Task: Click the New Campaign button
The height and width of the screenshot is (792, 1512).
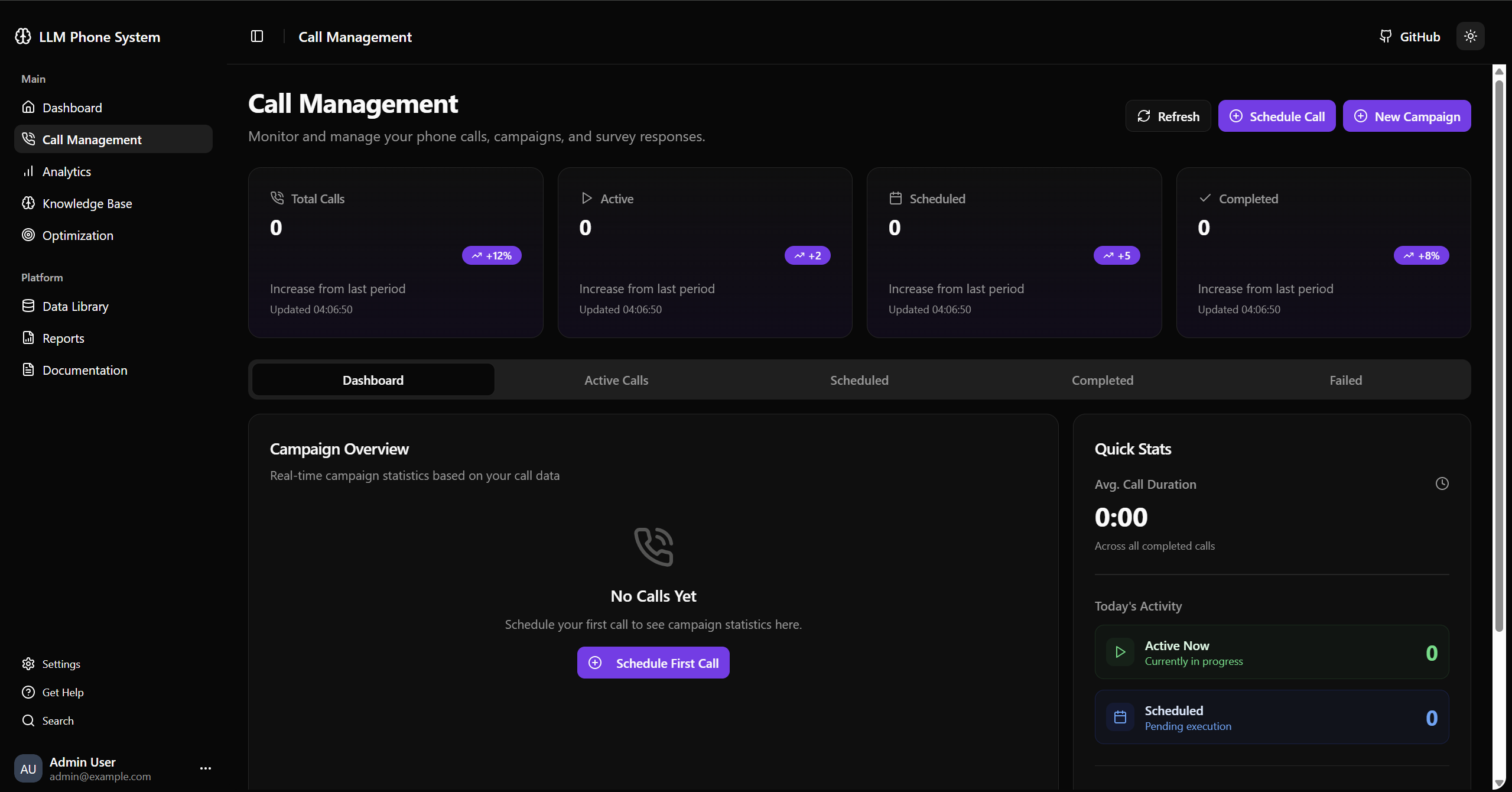Action: click(x=1406, y=116)
